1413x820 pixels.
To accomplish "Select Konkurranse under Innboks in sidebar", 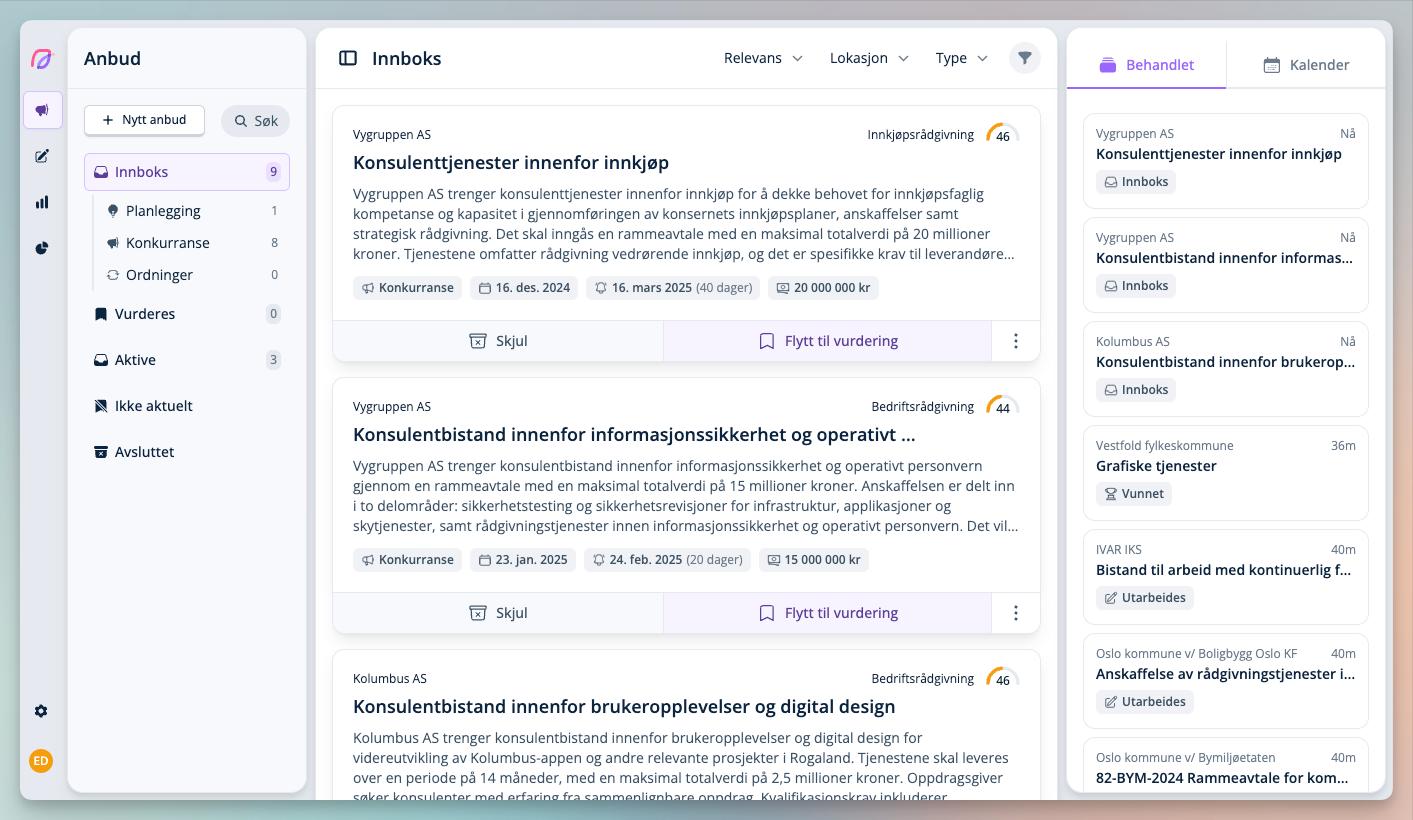I will tap(167, 243).
